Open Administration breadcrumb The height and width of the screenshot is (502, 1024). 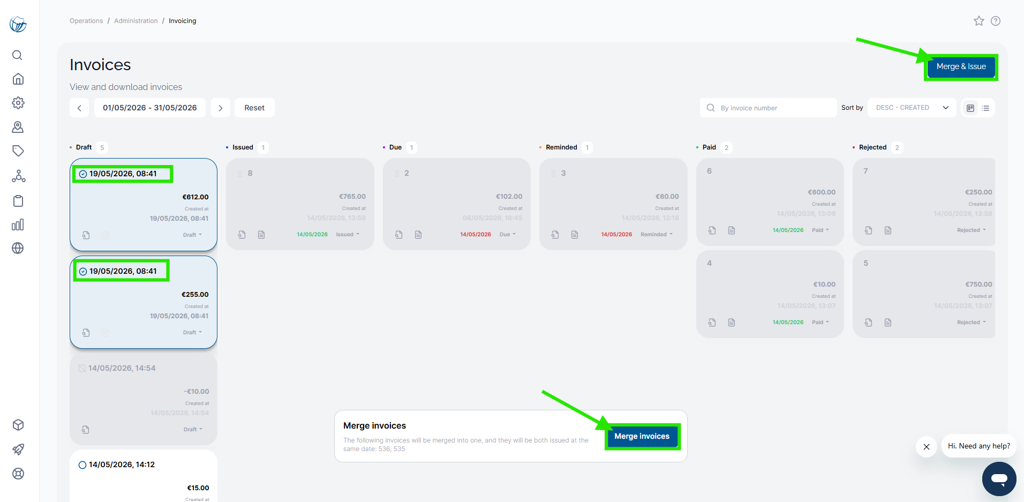click(136, 21)
